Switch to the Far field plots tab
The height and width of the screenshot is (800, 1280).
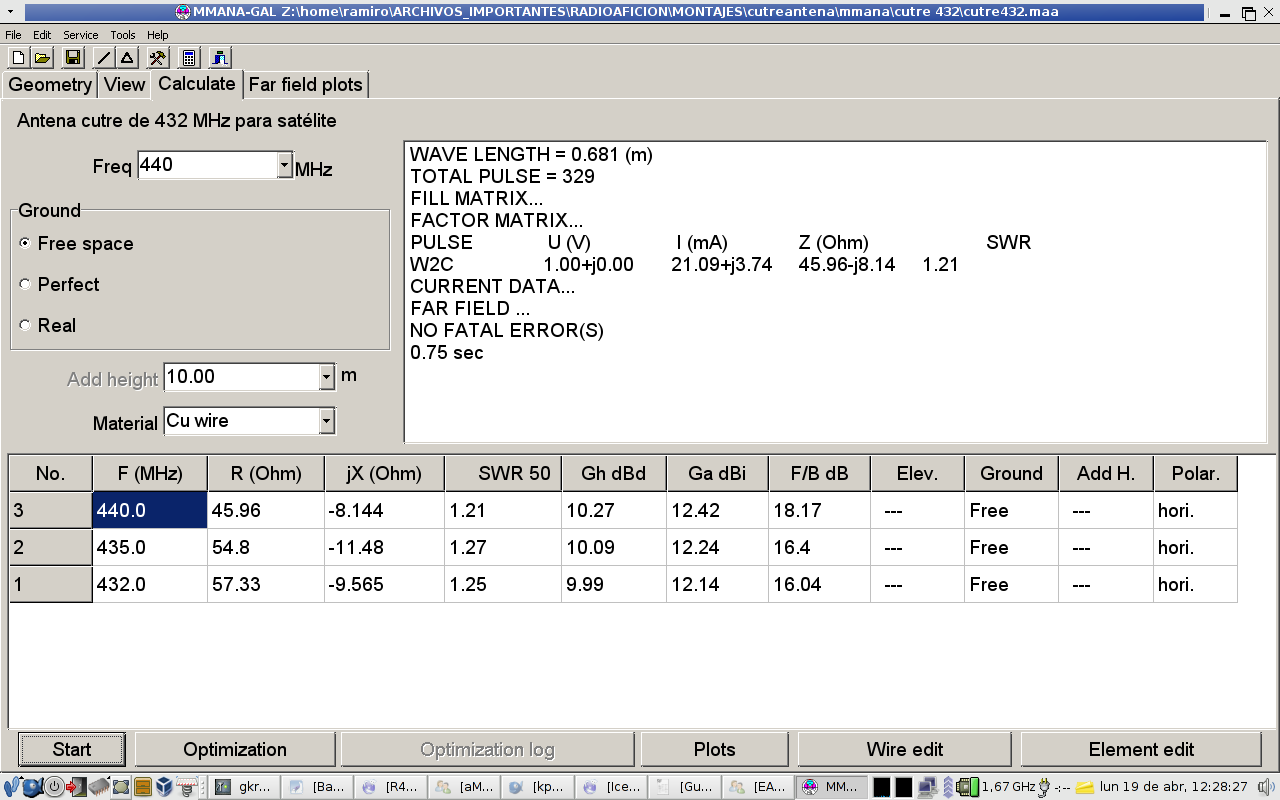tap(305, 85)
